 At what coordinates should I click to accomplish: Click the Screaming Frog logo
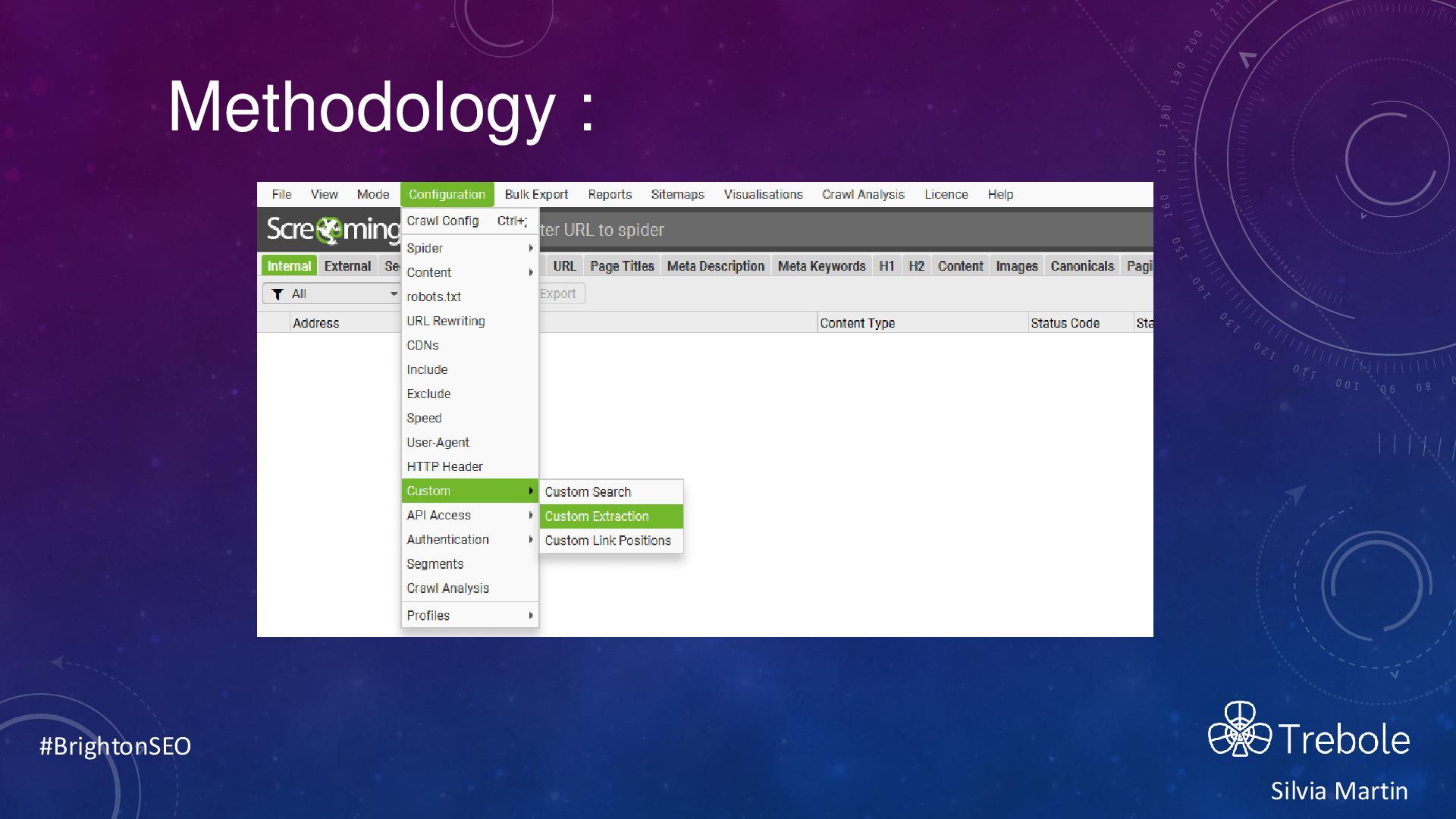(332, 229)
